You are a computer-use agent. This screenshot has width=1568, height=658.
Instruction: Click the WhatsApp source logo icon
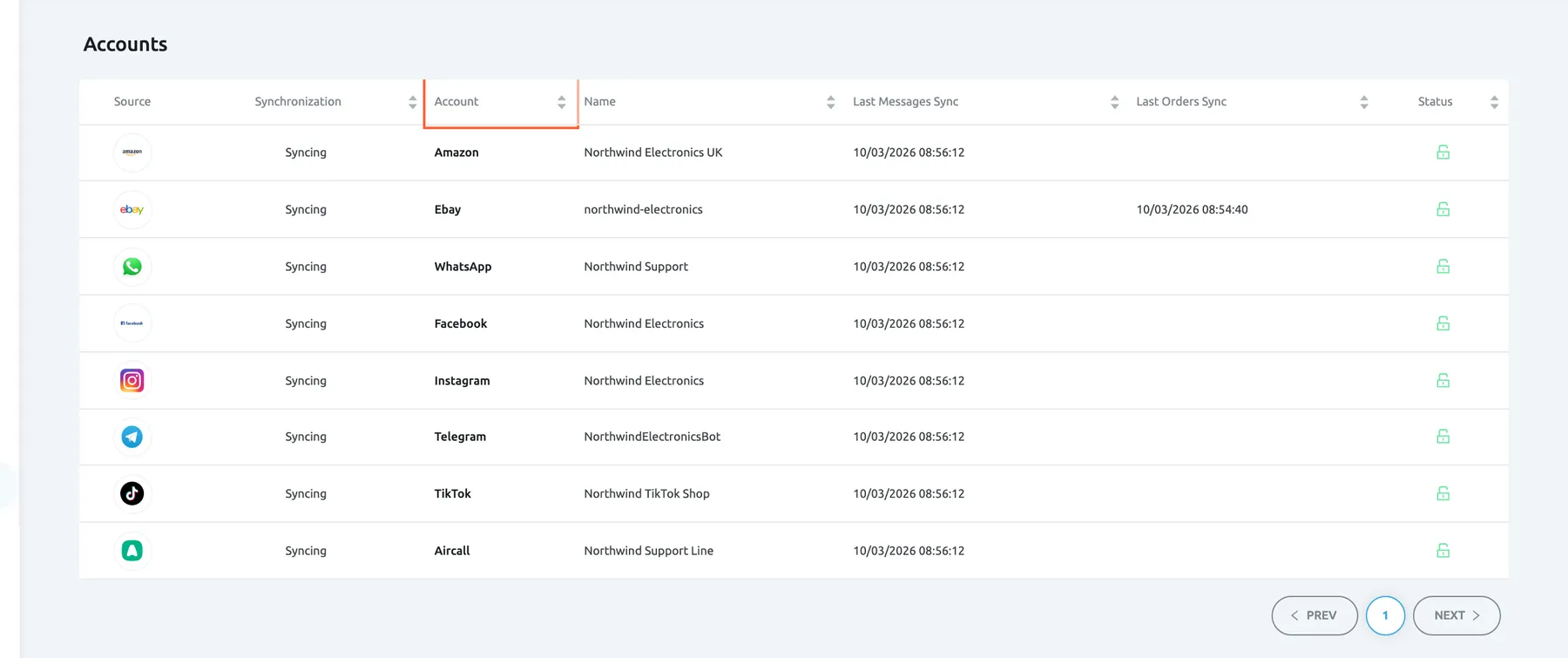[x=132, y=267]
